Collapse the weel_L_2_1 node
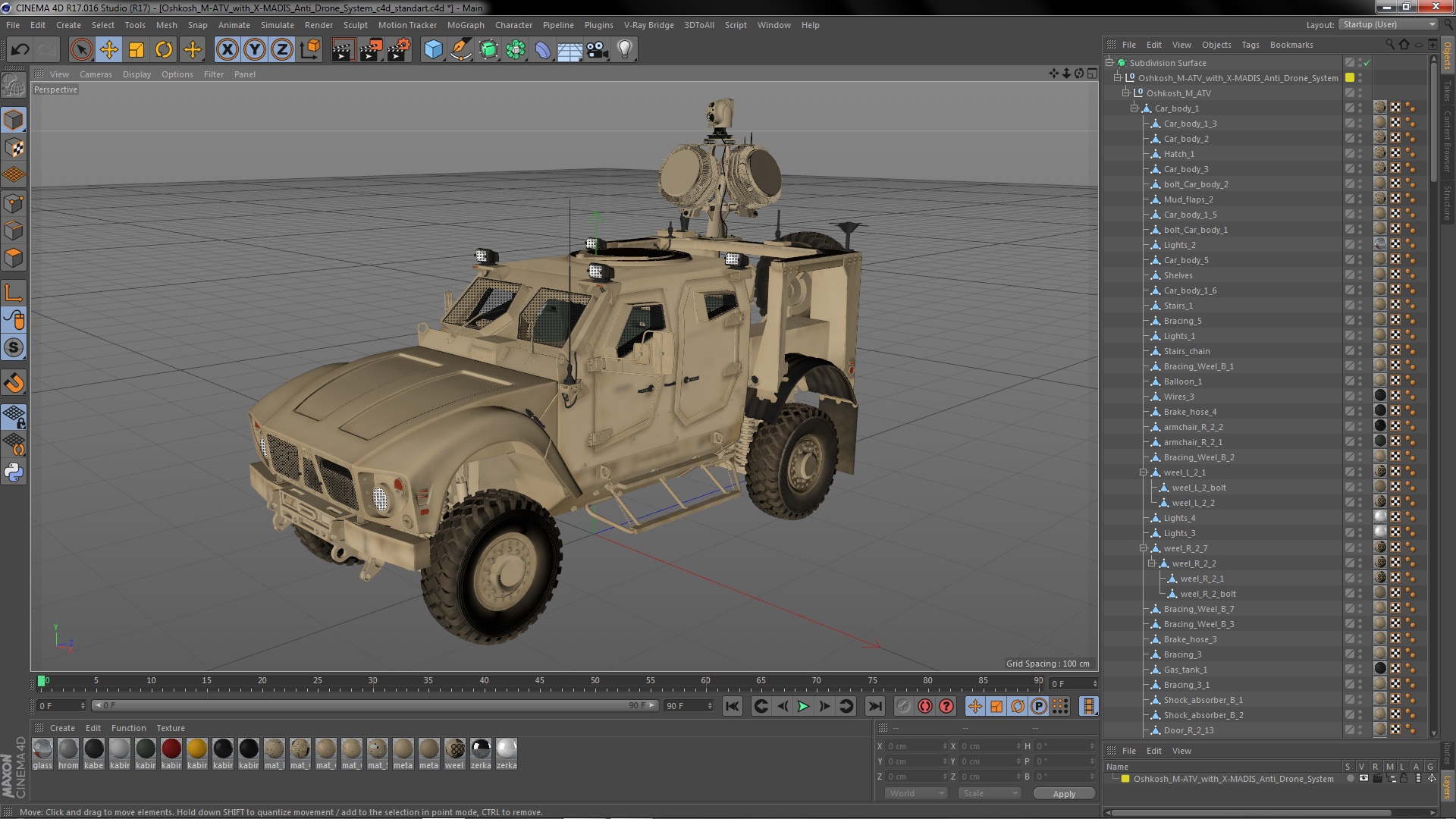Screen dimensions: 1456x819 (x=1143, y=472)
